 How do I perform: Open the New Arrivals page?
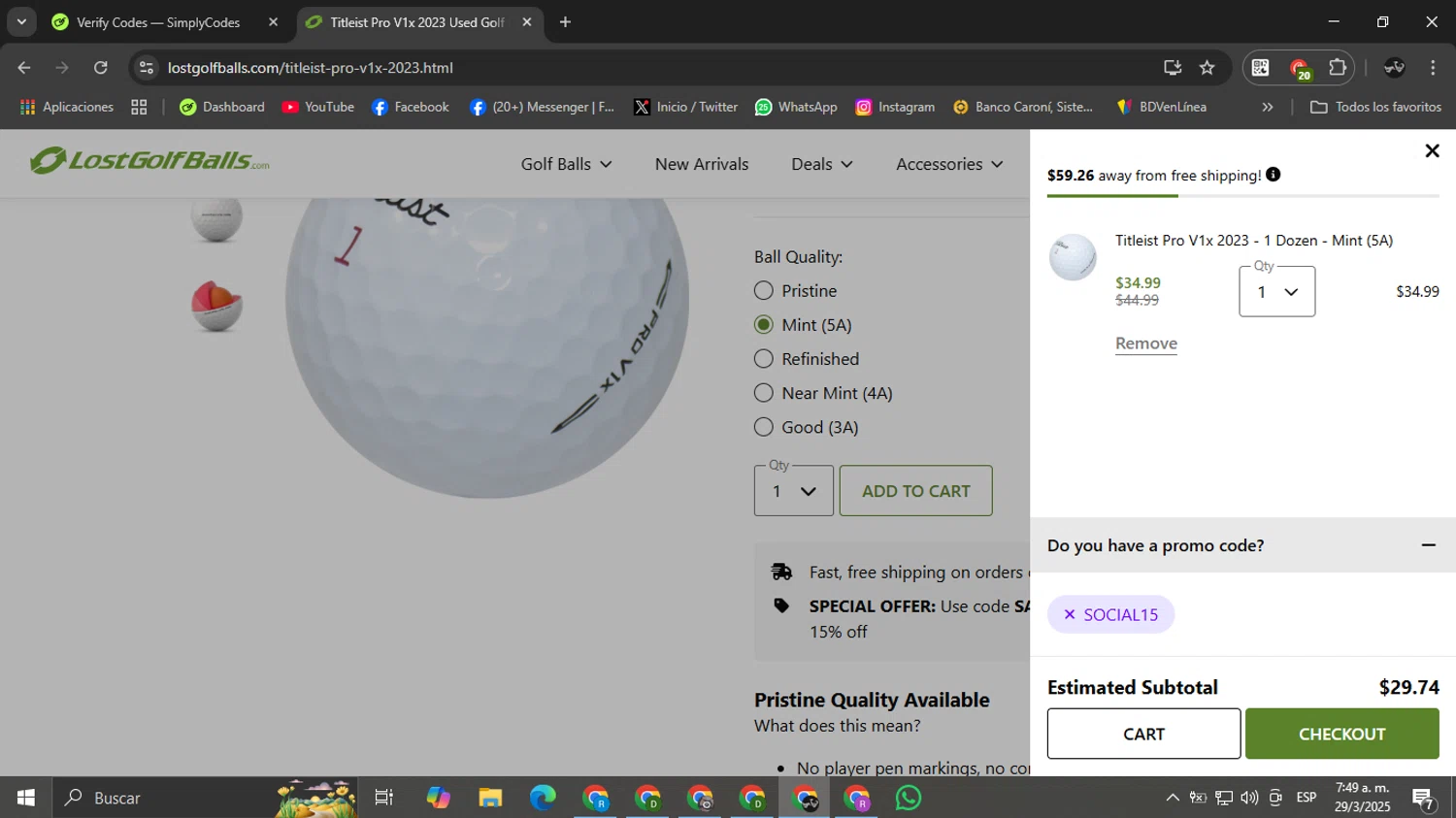click(x=702, y=164)
